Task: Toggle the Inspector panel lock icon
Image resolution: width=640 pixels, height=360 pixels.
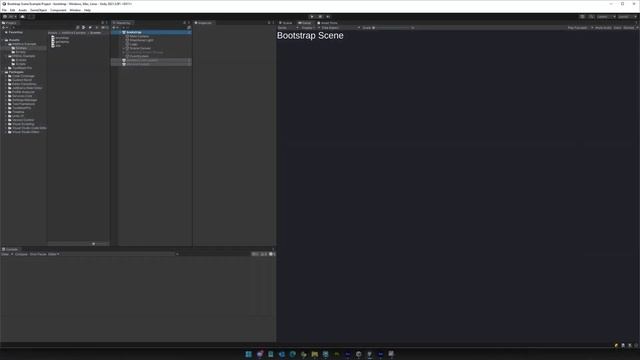Action: point(269,23)
